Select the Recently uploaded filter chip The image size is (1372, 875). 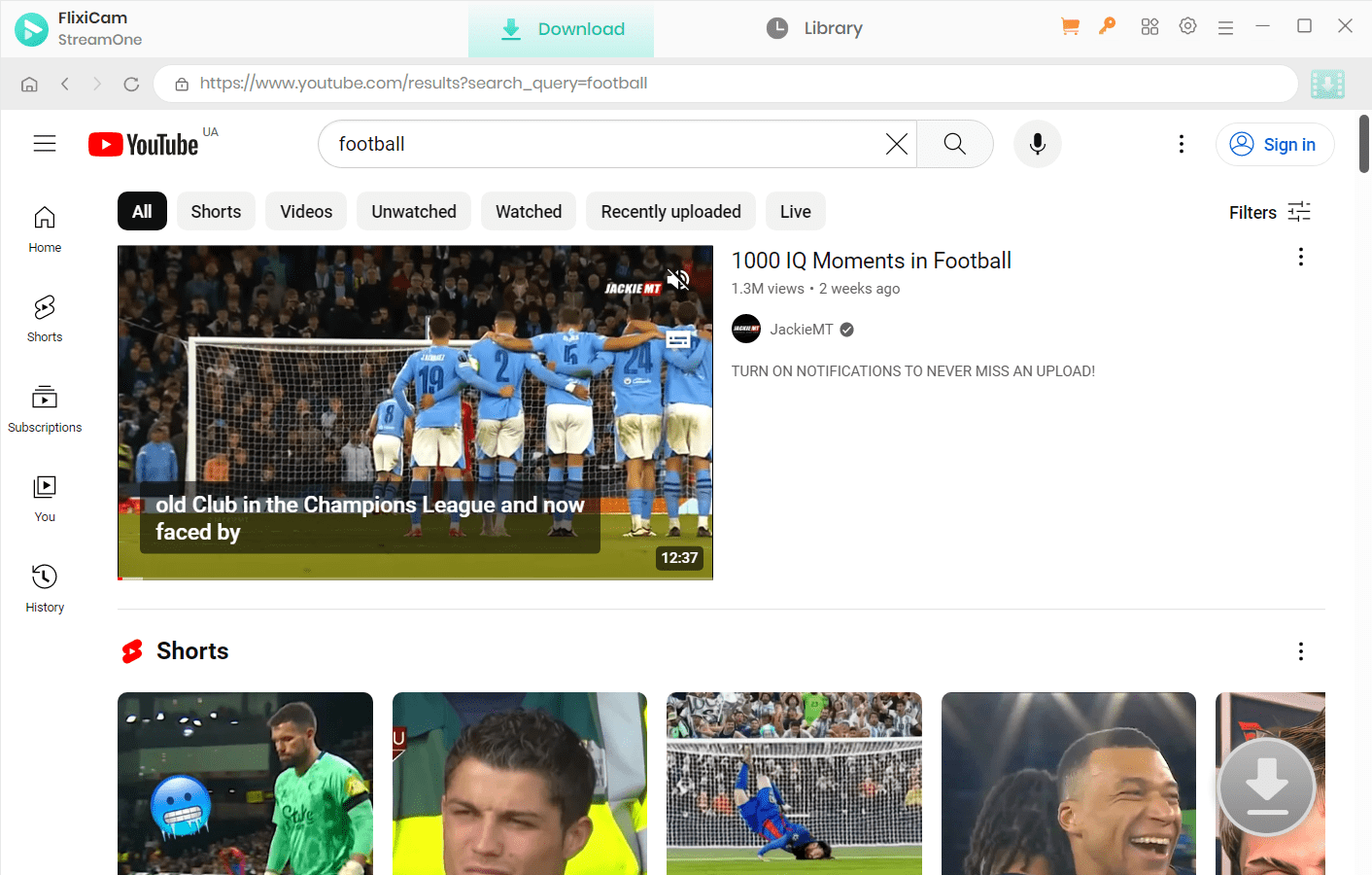[670, 211]
